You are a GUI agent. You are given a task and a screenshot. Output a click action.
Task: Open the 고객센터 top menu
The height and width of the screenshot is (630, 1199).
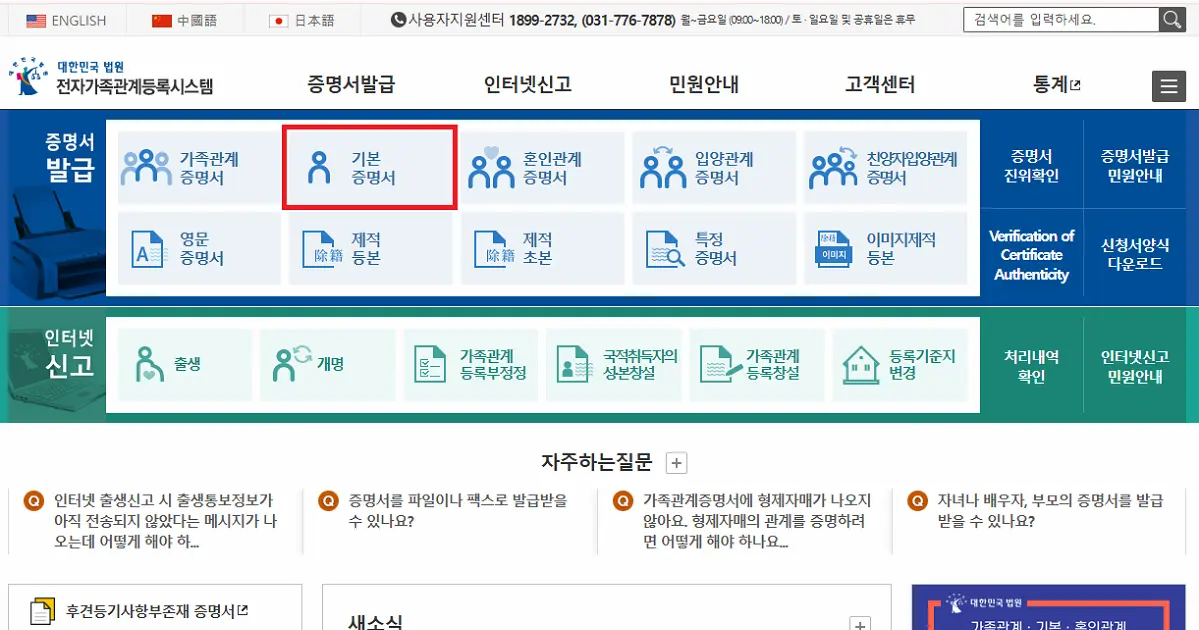point(880,84)
